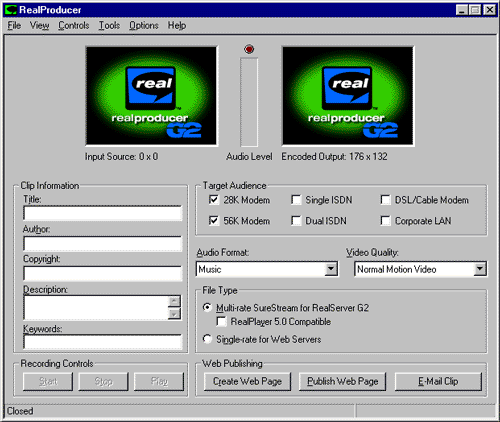
Task: Open the Tools menu
Action: click(x=109, y=25)
